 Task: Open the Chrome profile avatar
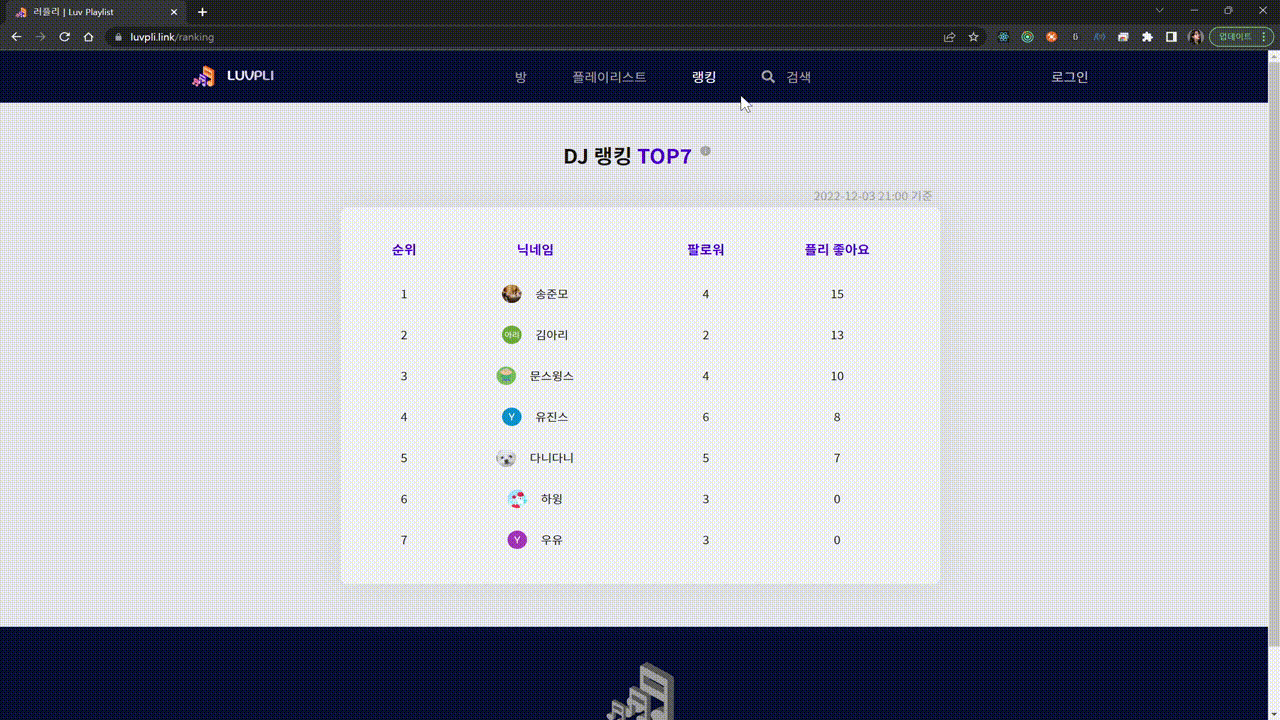pyautogui.click(x=1195, y=37)
